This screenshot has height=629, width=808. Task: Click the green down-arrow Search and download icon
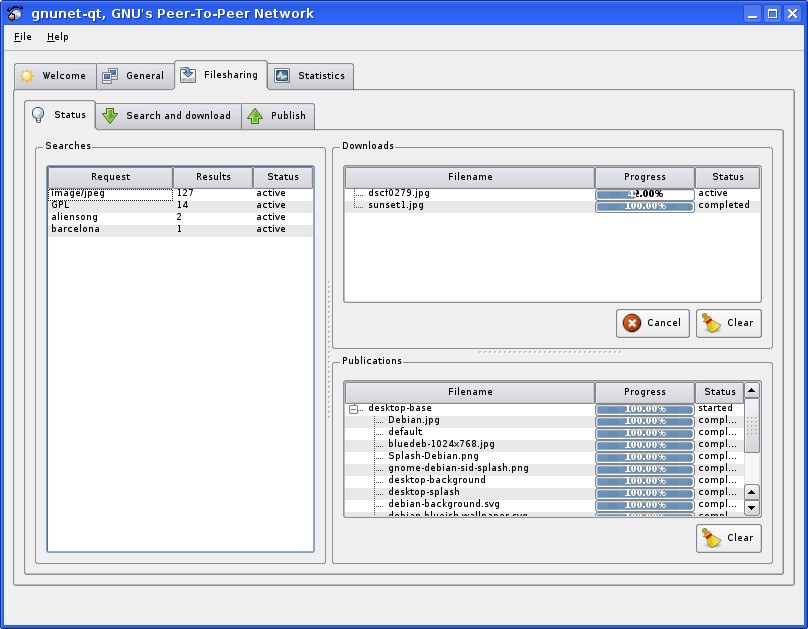pos(110,116)
